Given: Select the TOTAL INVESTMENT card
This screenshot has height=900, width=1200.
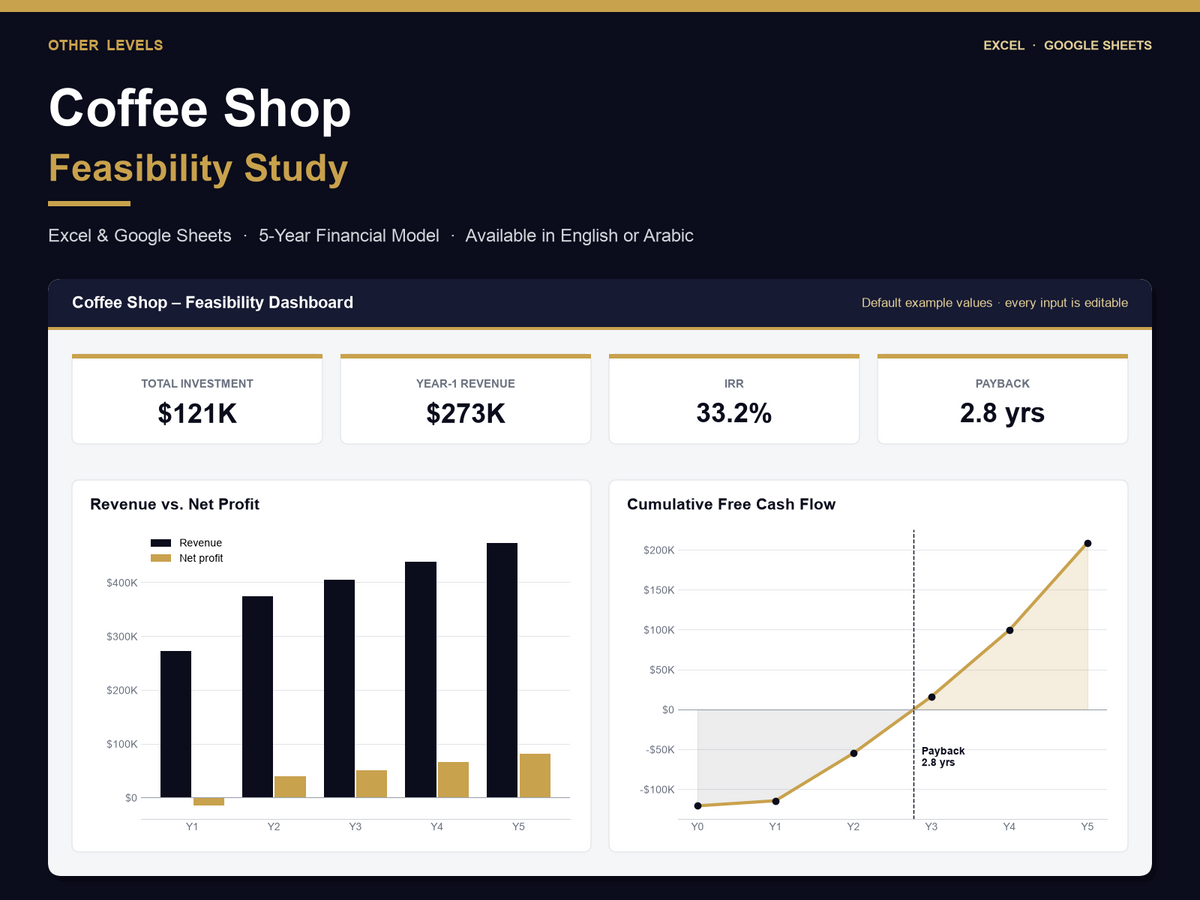Looking at the screenshot, I should point(197,398).
